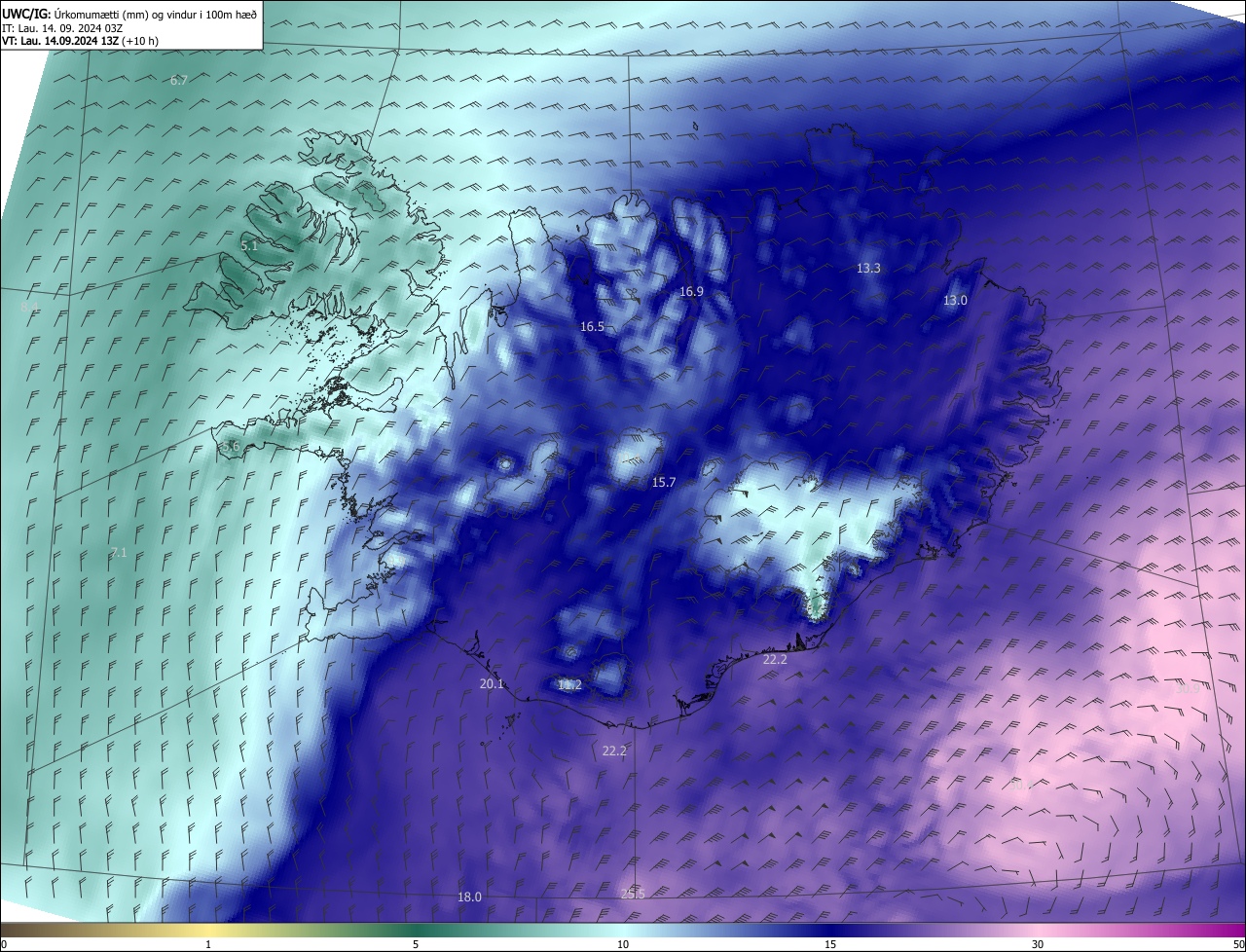This screenshot has height=952, width=1246.
Task: Click the colour scale tick label 1
Action: point(208,944)
